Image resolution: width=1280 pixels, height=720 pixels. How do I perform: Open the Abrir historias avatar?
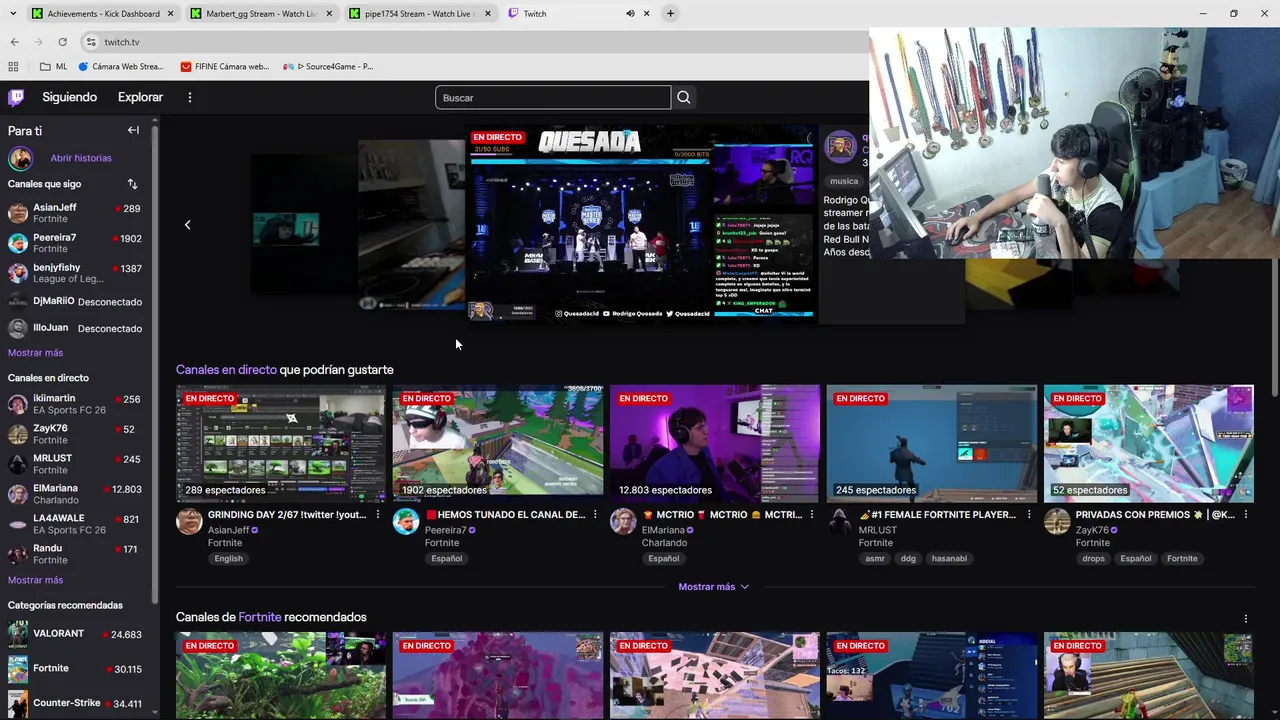[20, 158]
